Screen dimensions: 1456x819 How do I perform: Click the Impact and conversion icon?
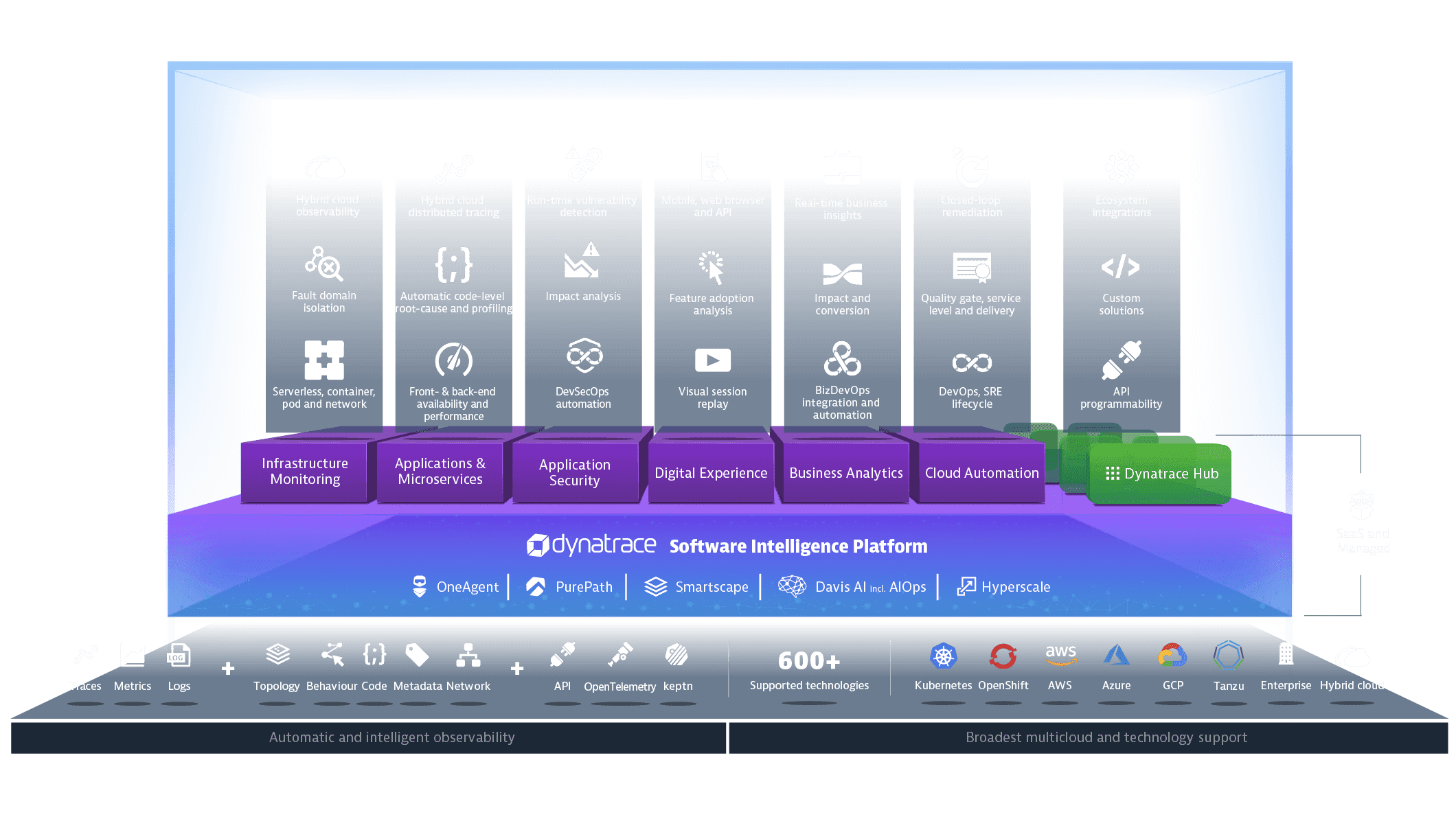[x=842, y=274]
